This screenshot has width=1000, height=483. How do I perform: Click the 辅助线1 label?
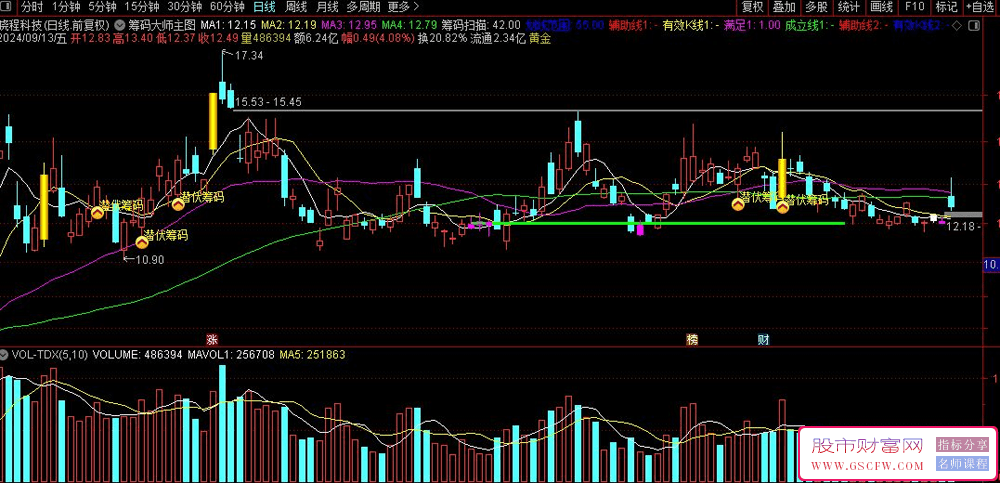tap(633, 26)
